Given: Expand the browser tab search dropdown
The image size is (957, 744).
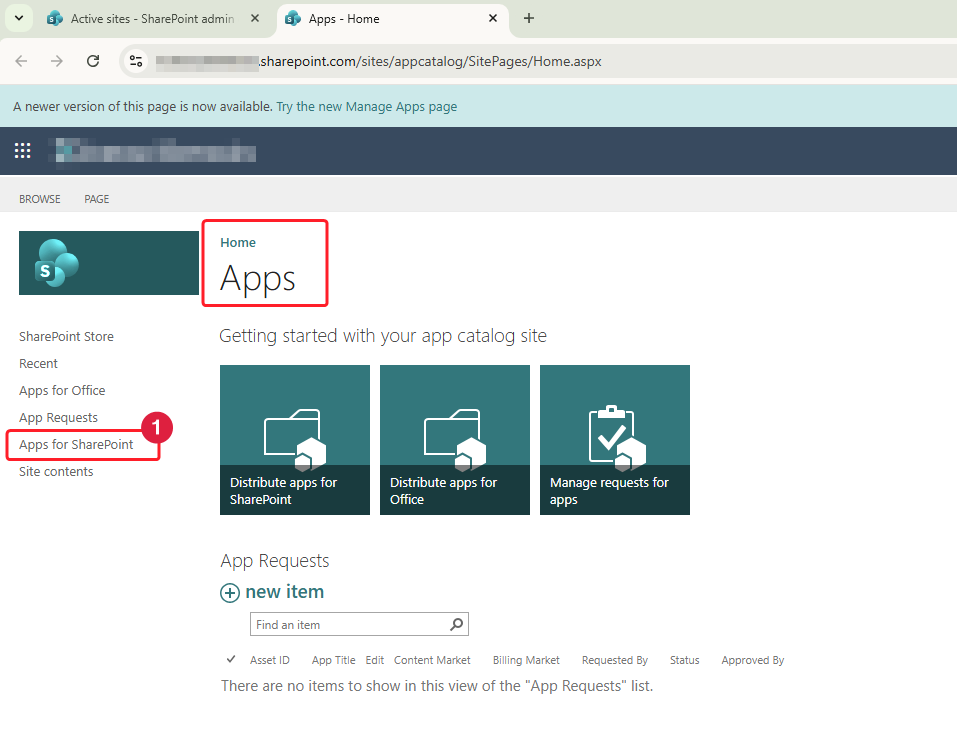Looking at the screenshot, I should (x=18, y=18).
